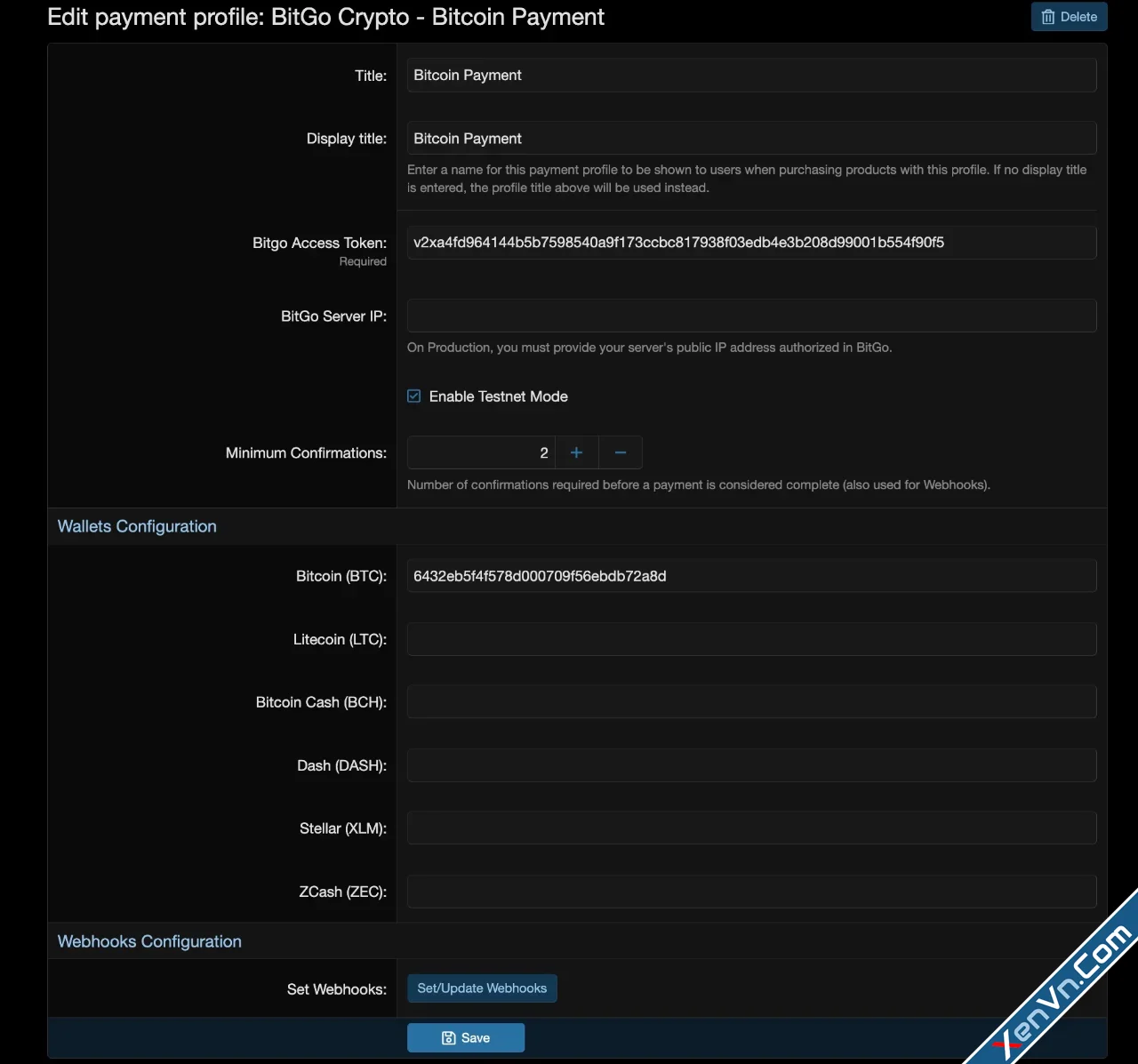
Task: Click the empty BitGo Server IP field
Action: pos(751,316)
